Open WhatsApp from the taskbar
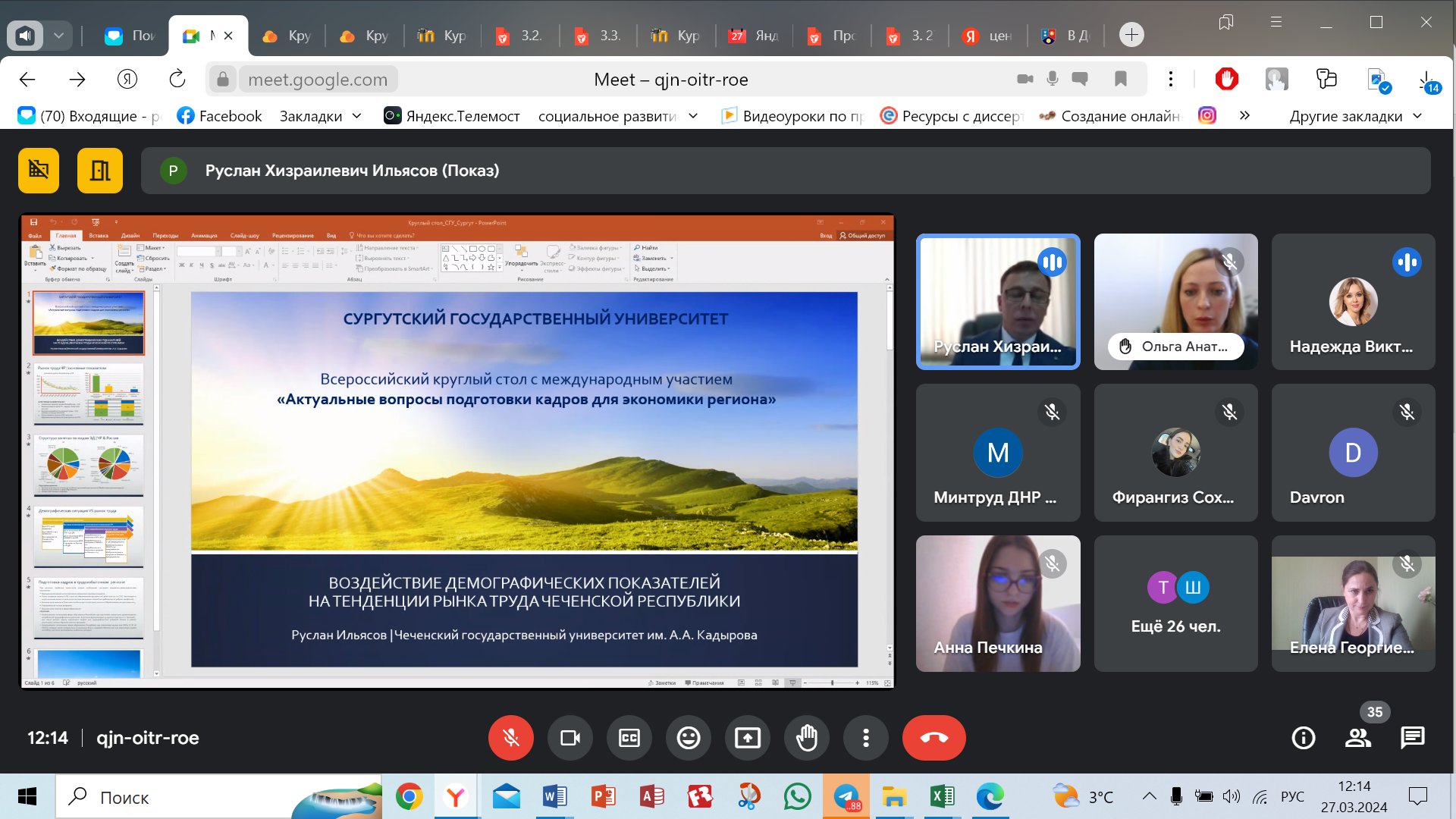 (797, 797)
